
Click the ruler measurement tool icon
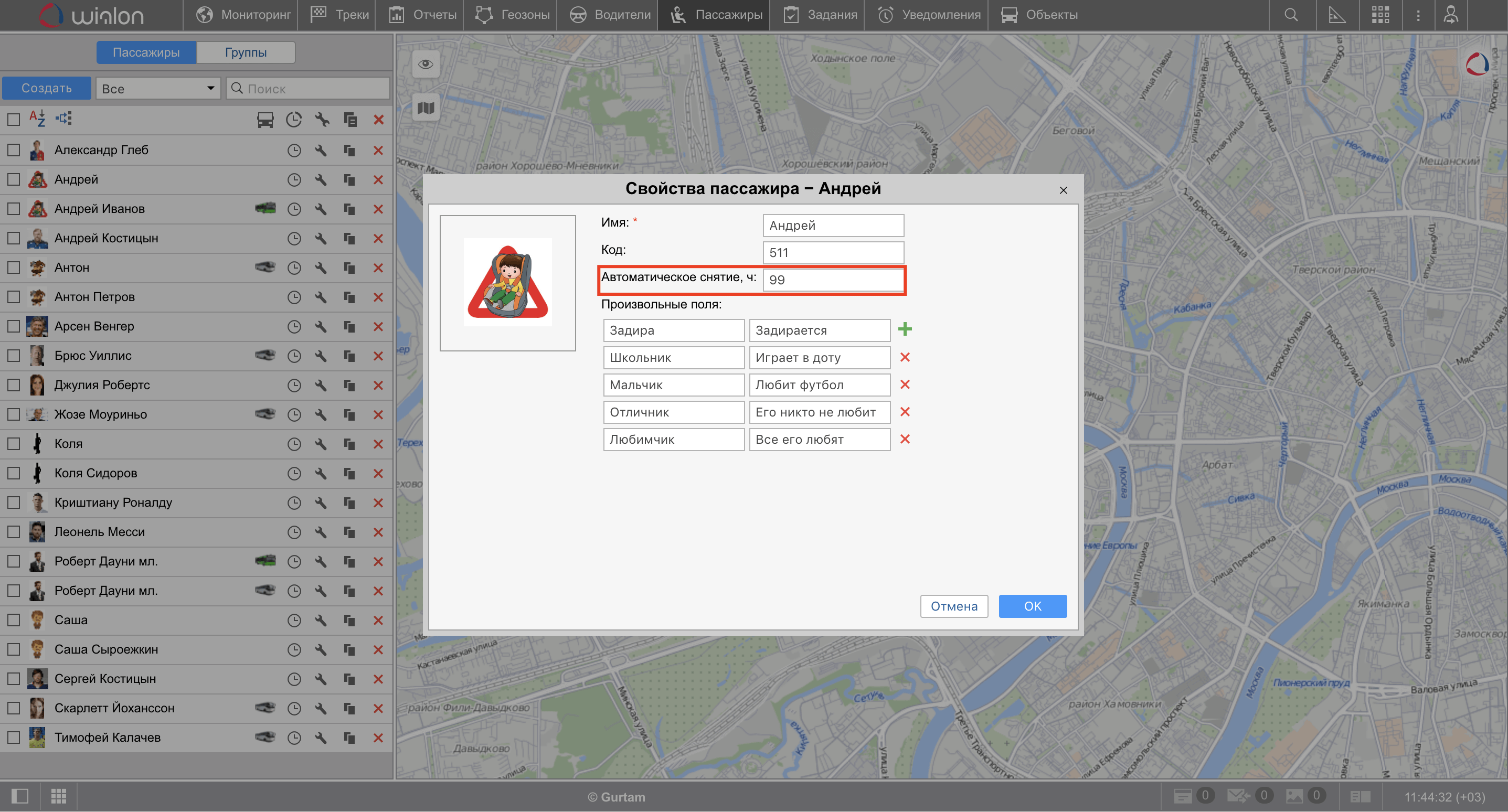pos(1336,15)
